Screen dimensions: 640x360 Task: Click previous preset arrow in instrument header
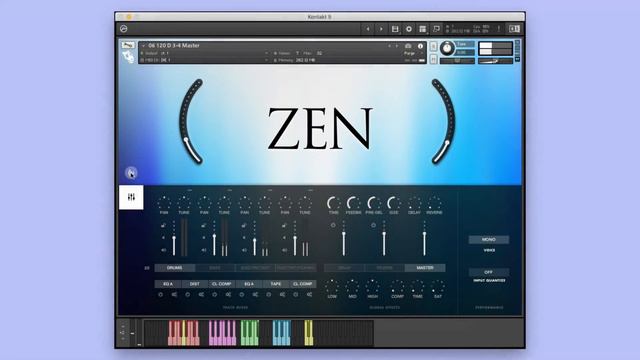(x=389, y=46)
